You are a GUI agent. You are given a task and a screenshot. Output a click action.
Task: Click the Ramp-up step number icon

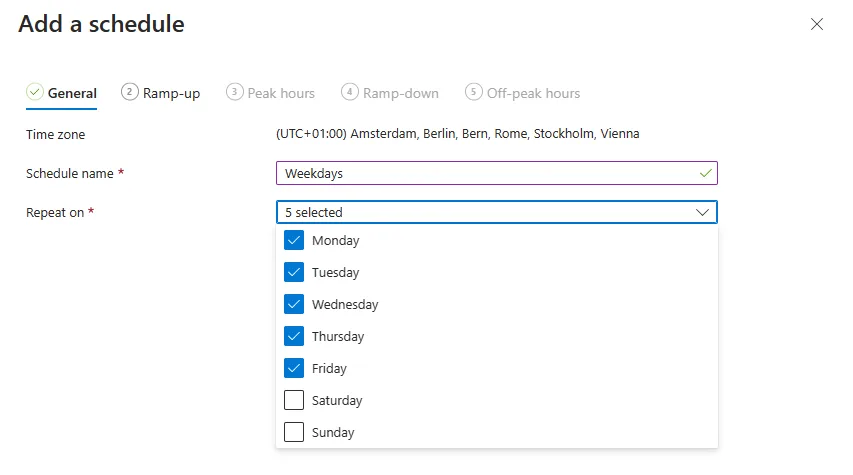pos(129,92)
